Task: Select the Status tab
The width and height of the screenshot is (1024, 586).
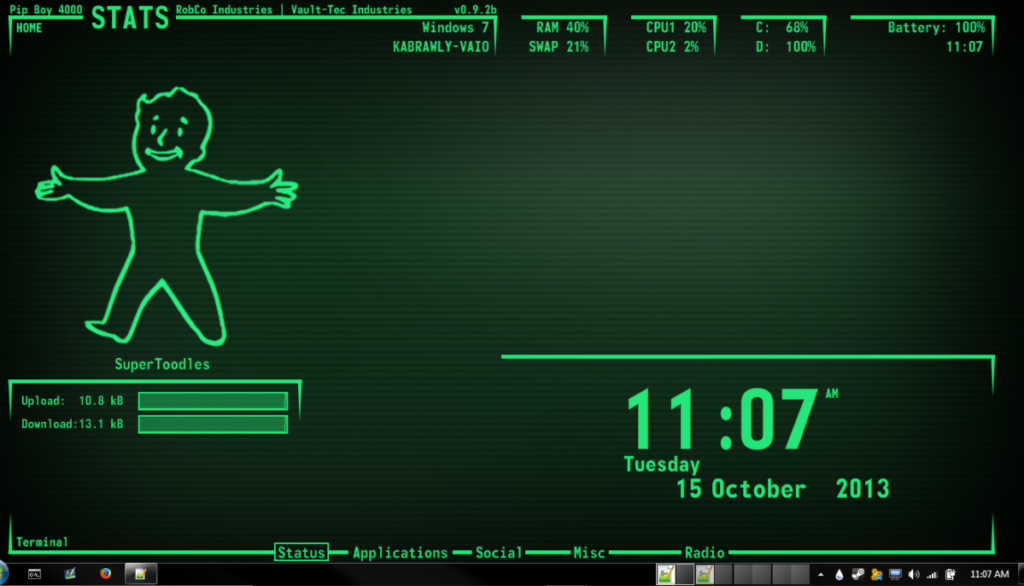Action: coord(301,552)
